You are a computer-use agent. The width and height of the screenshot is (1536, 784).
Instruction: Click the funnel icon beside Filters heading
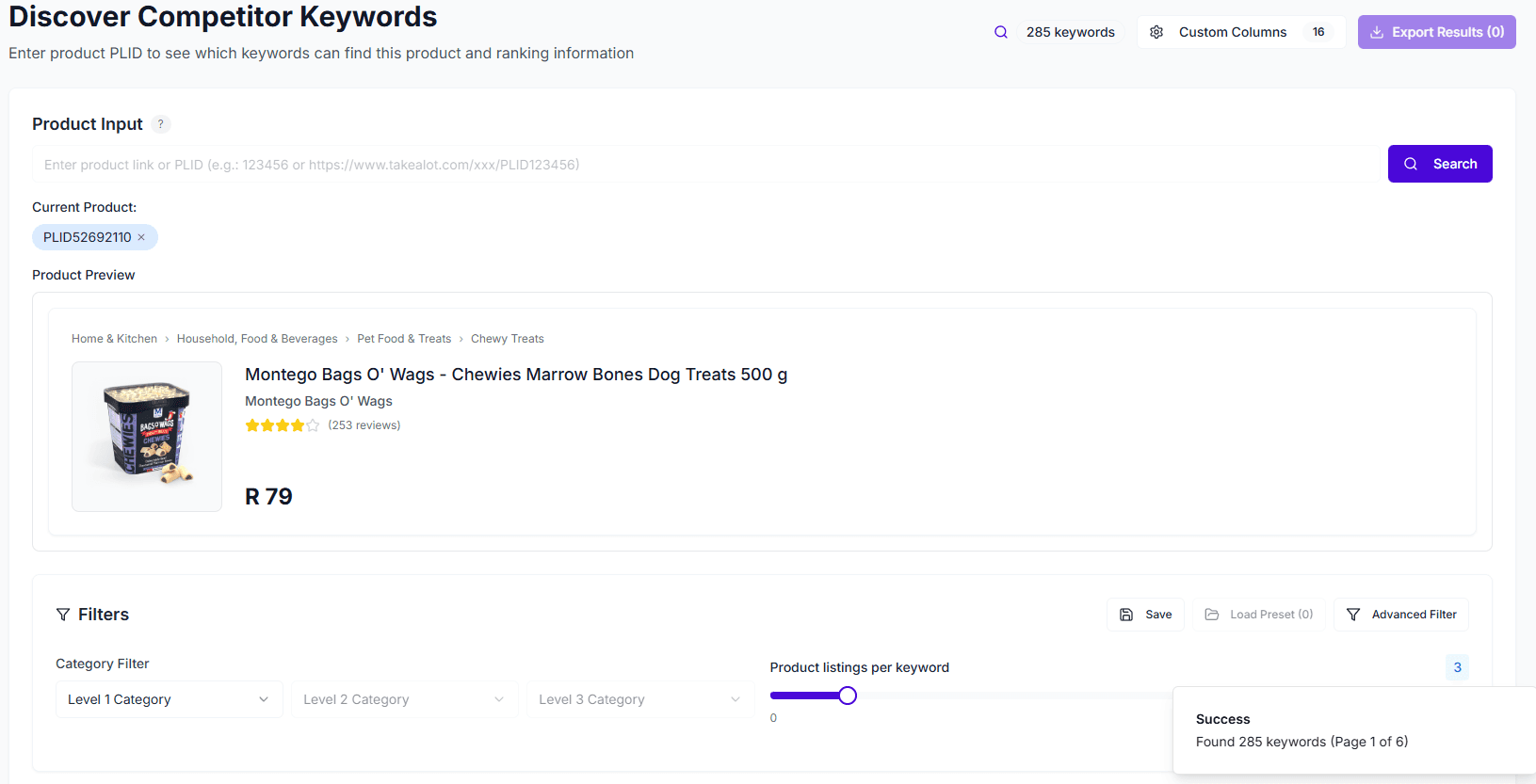click(x=63, y=615)
